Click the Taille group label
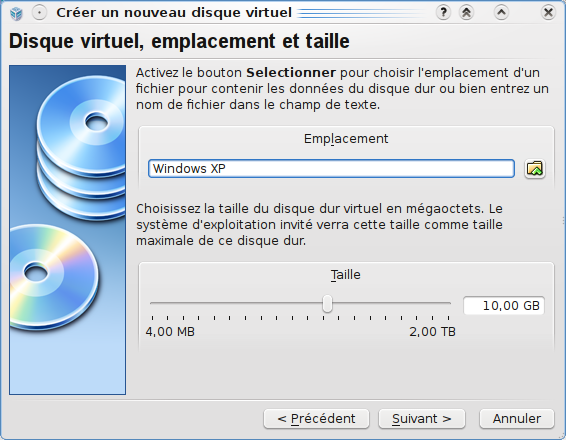 [346, 275]
